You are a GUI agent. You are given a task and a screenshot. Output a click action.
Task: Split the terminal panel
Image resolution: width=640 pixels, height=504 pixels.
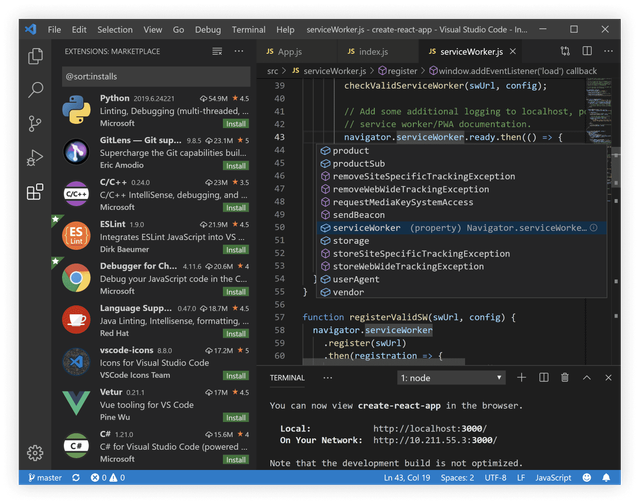pyautogui.click(x=544, y=377)
